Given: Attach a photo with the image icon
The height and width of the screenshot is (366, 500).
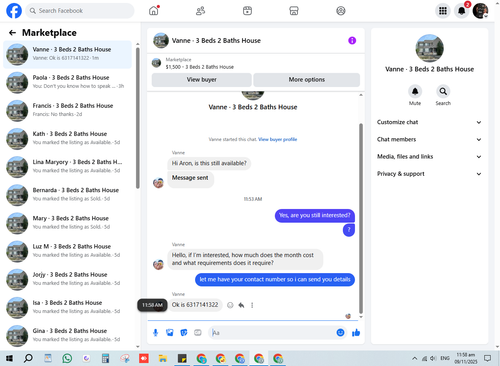Looking at the screenshot, I should click(170, 332).
